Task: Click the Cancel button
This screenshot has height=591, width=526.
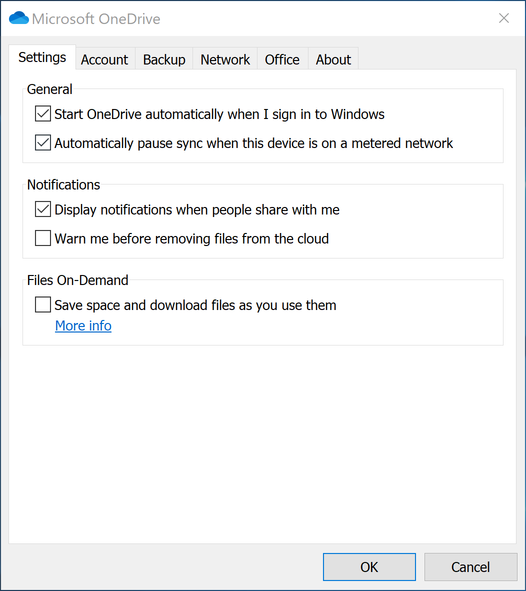Action: (x=471, y=567)
